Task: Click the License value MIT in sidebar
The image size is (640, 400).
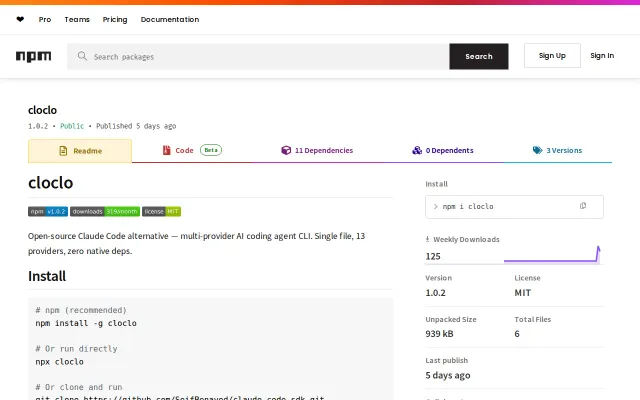Action: [x=522, y=293]
